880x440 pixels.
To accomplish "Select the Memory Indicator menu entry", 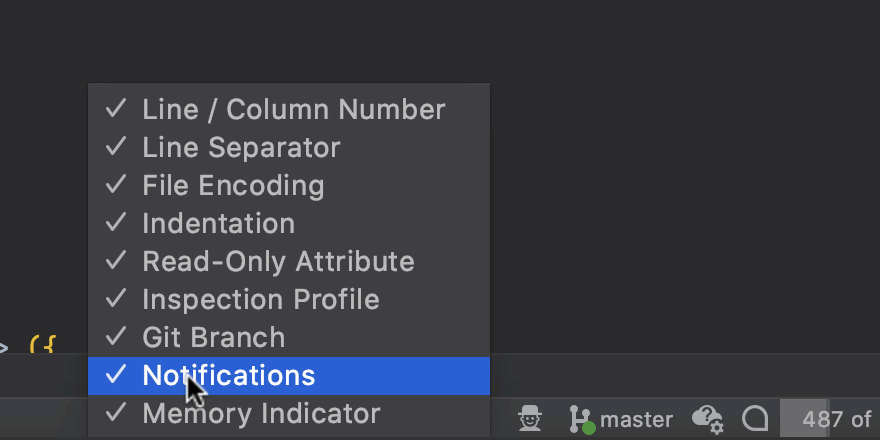I will (261, 413).
